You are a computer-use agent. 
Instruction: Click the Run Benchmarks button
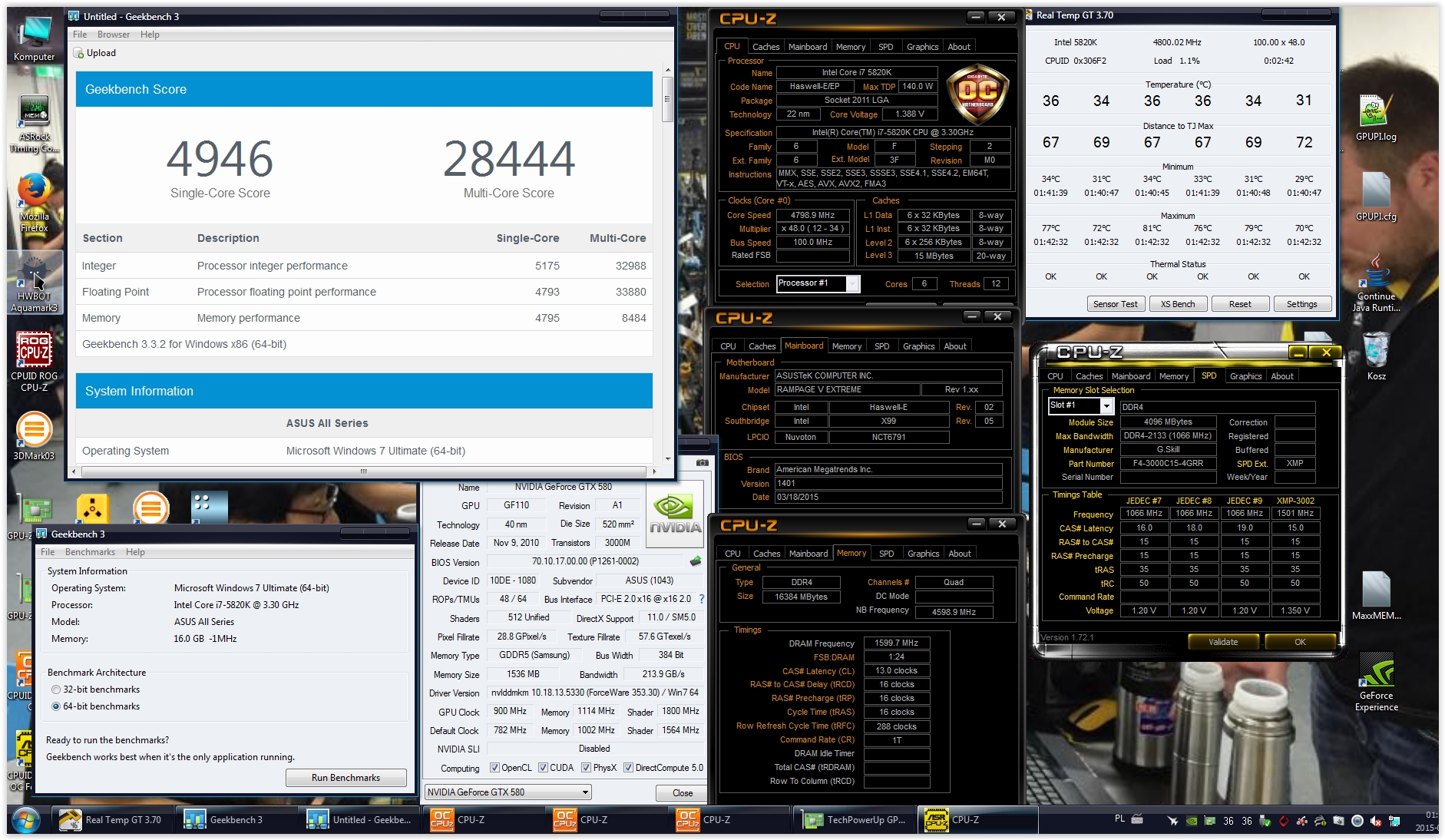(346, 778)
